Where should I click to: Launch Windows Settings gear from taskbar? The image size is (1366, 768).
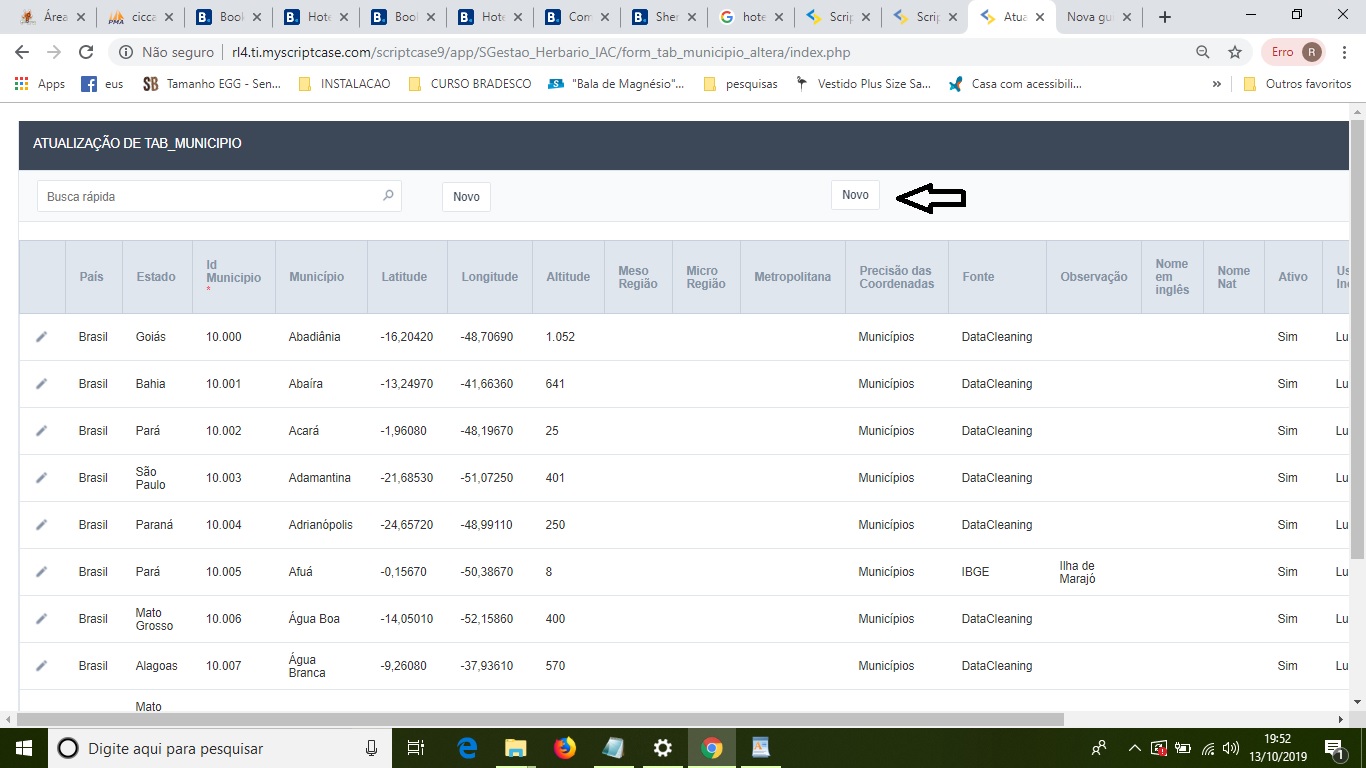pos(662,748)
